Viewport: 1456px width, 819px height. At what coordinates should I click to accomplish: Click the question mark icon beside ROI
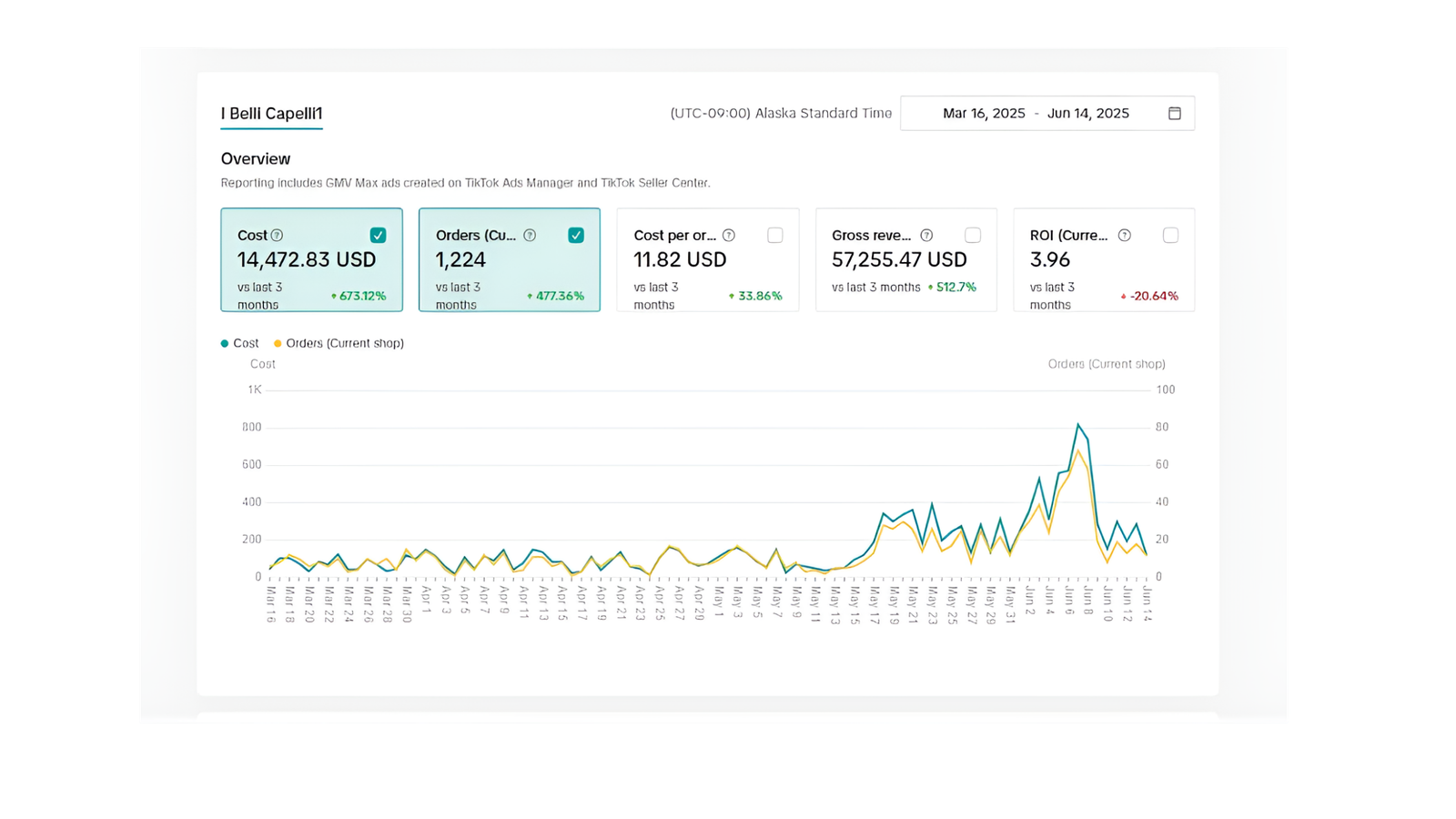click(x=1124, y=236)
